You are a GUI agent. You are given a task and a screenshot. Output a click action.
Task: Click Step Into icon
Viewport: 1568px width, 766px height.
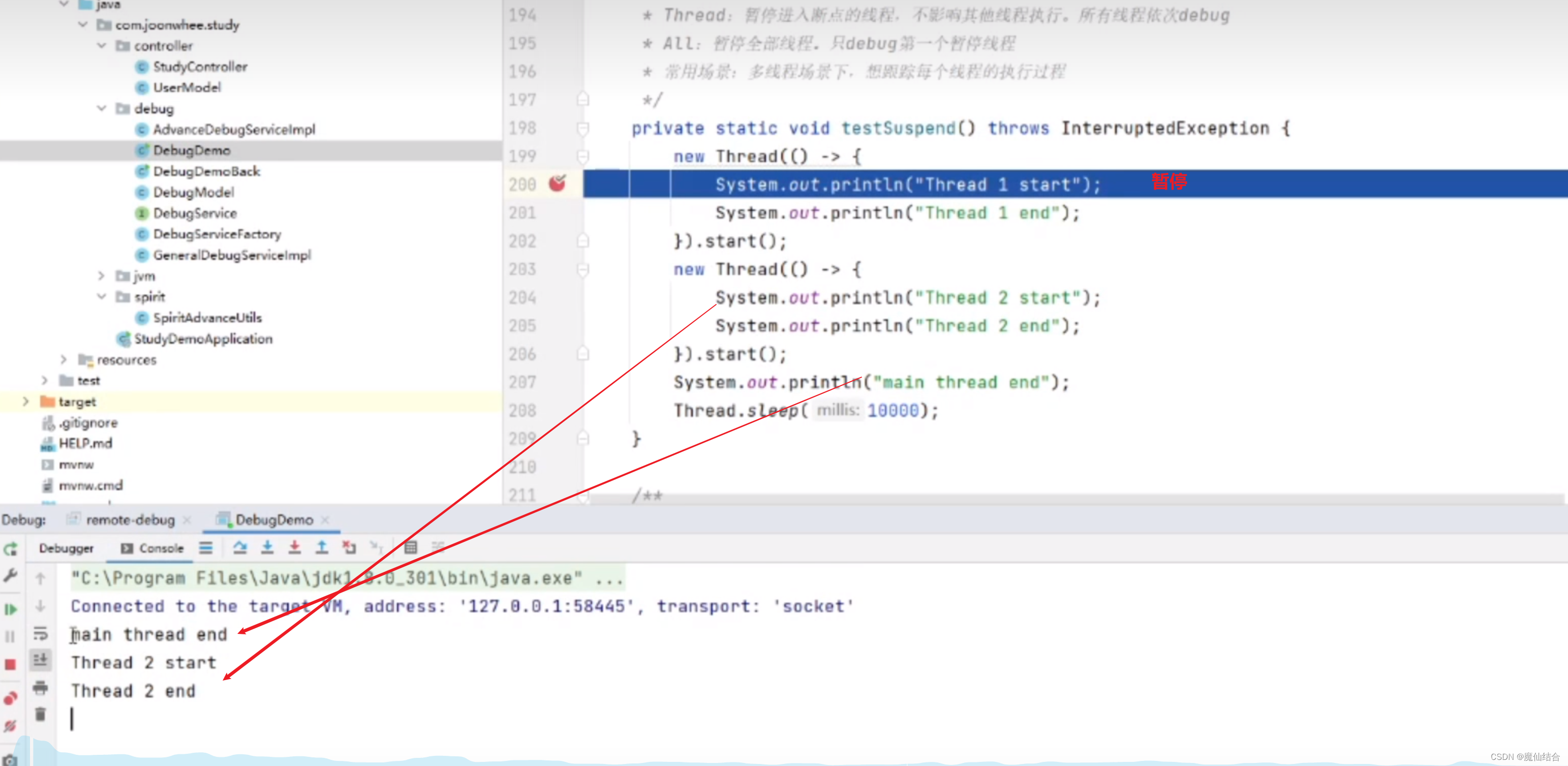[267, 548]
